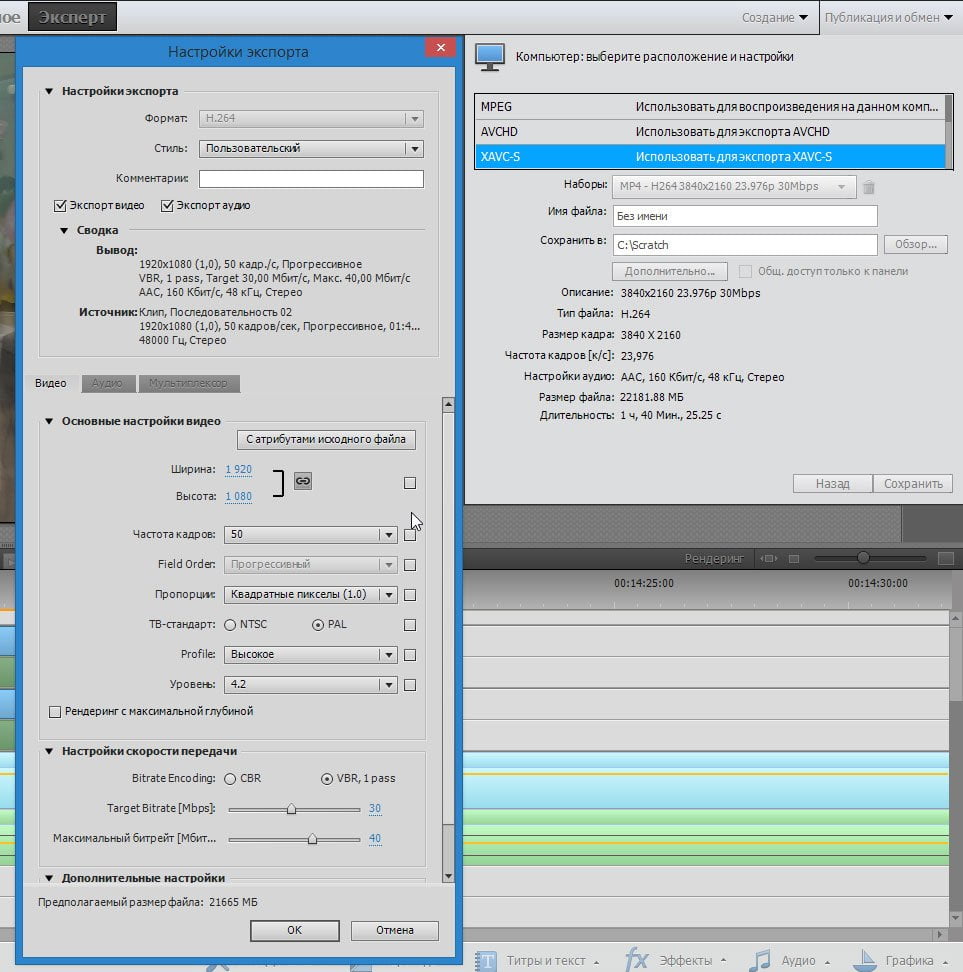Open the Частота кадров dropdown
This screenshot has width=963, height=972.
311,534
